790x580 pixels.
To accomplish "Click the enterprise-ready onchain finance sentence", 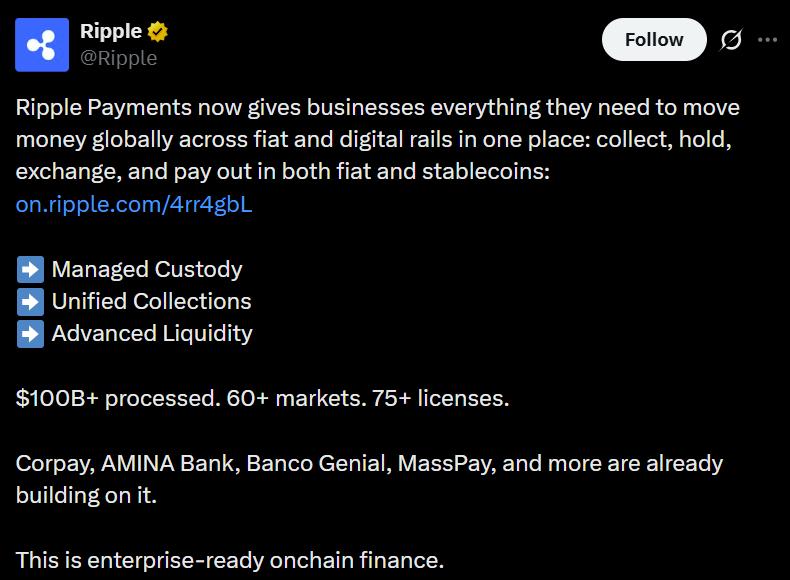I will point(229,560).
